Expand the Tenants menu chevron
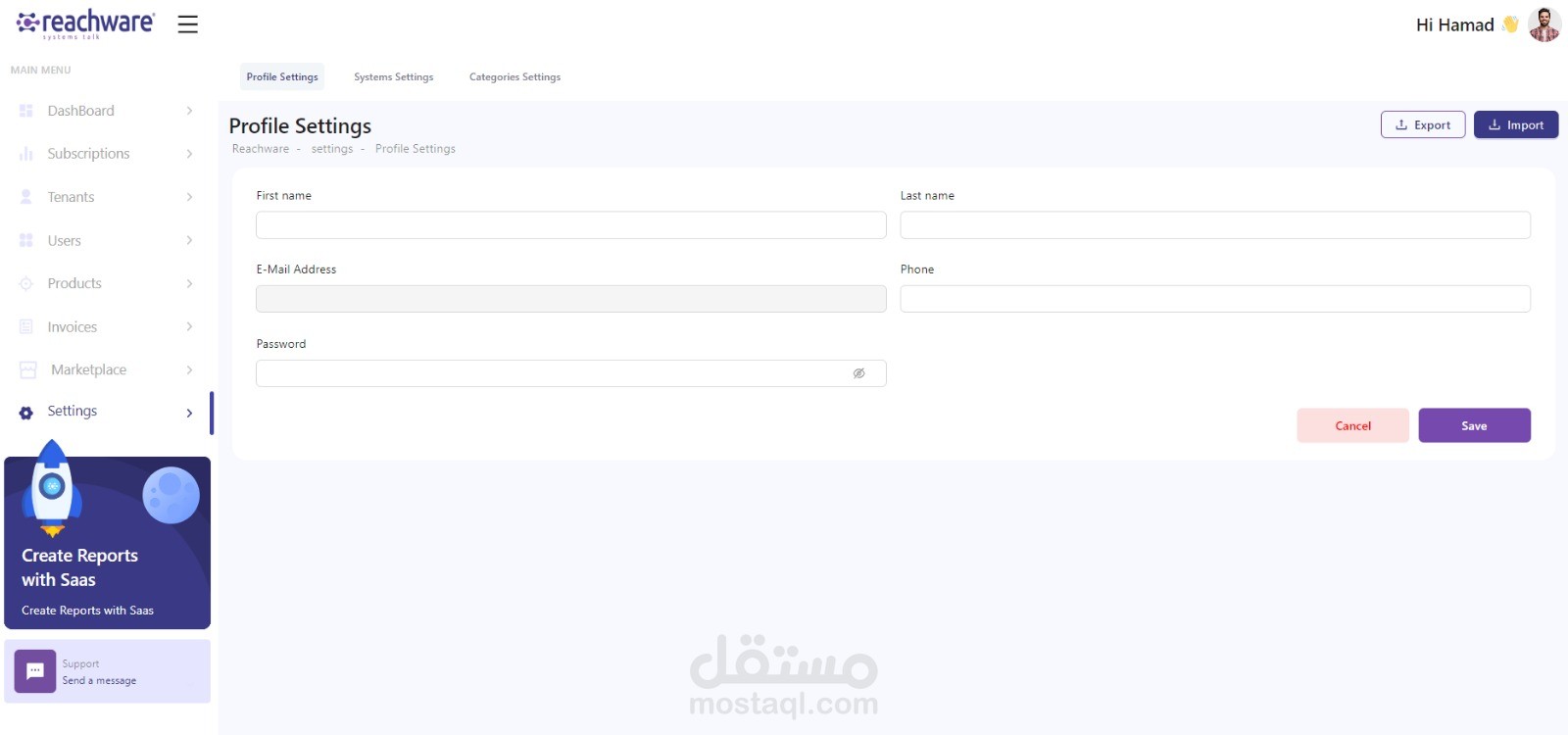1568x735 pixels. (x=189, y=197)
